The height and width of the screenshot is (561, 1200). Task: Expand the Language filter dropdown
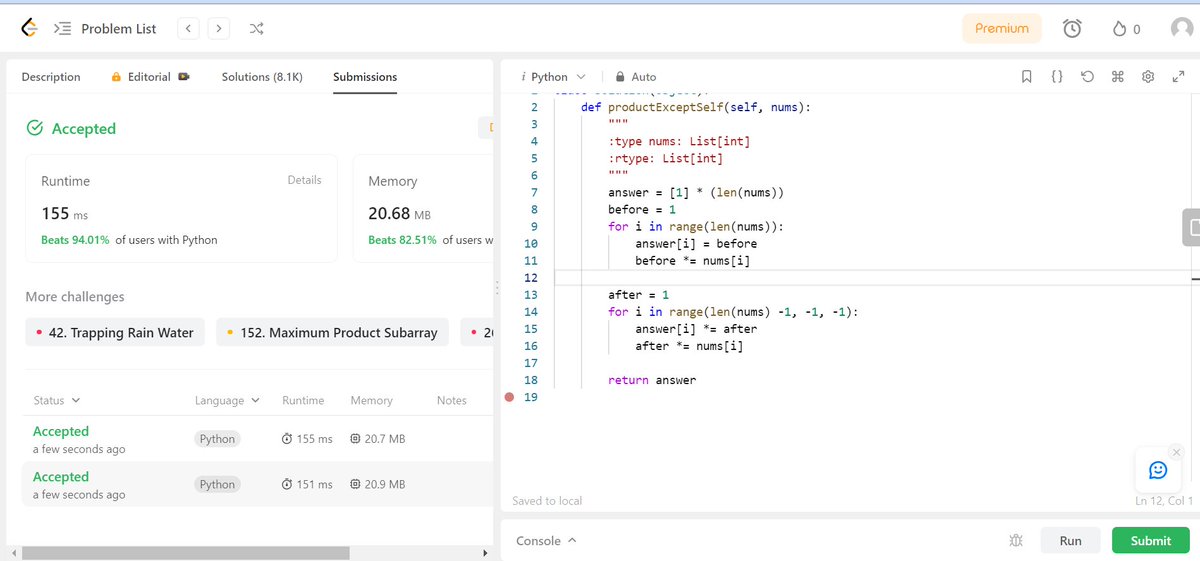[x=227, y=400]
